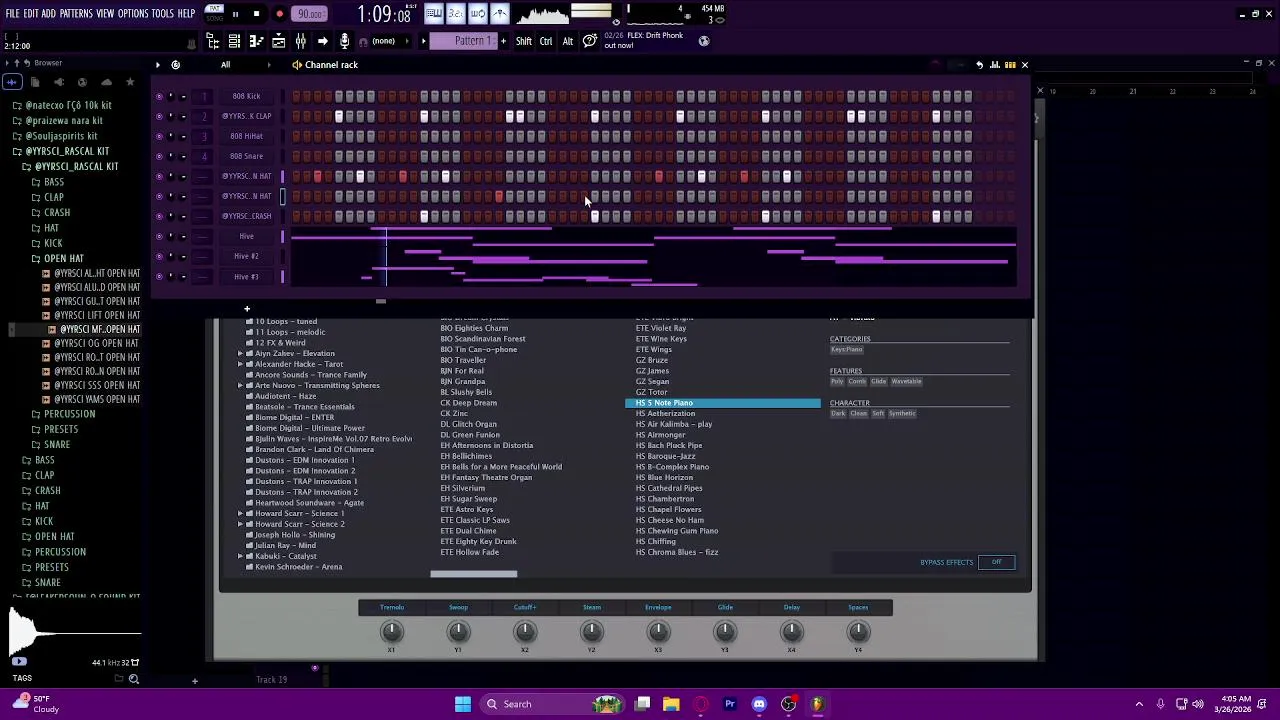This screenshot has height=720, width=1280.
Task: Click the microphone recording icon
Action: [344, 41]
